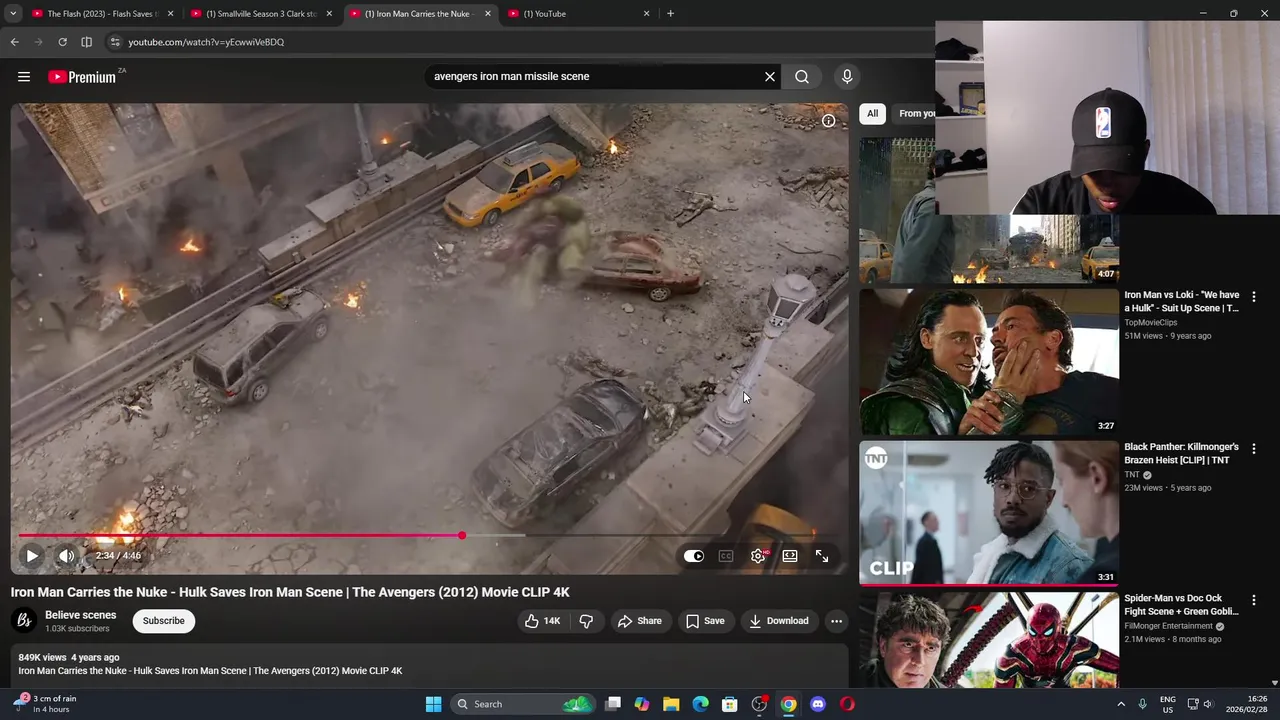Play Black Panther Killmonger clip thumbnail
Screen dimensions: 1280x720
[x=989, y=513]
